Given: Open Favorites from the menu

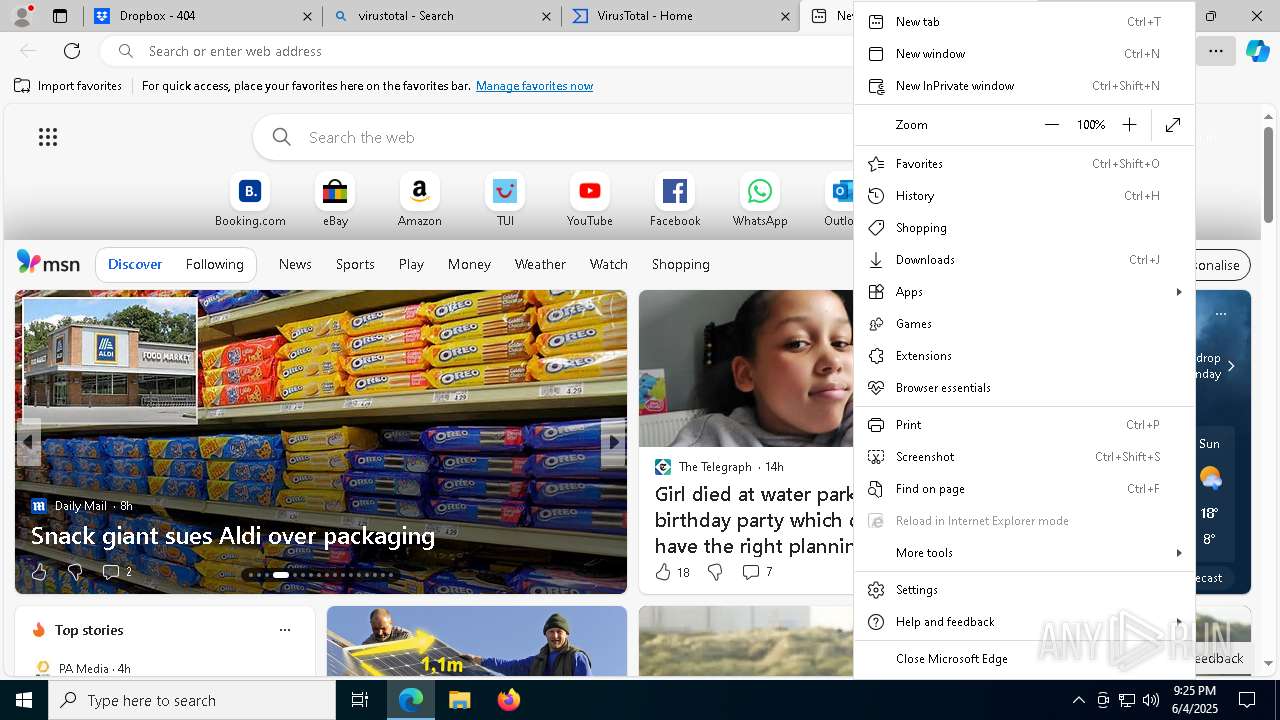Looking at the screenshot, I should (1024, 164).
